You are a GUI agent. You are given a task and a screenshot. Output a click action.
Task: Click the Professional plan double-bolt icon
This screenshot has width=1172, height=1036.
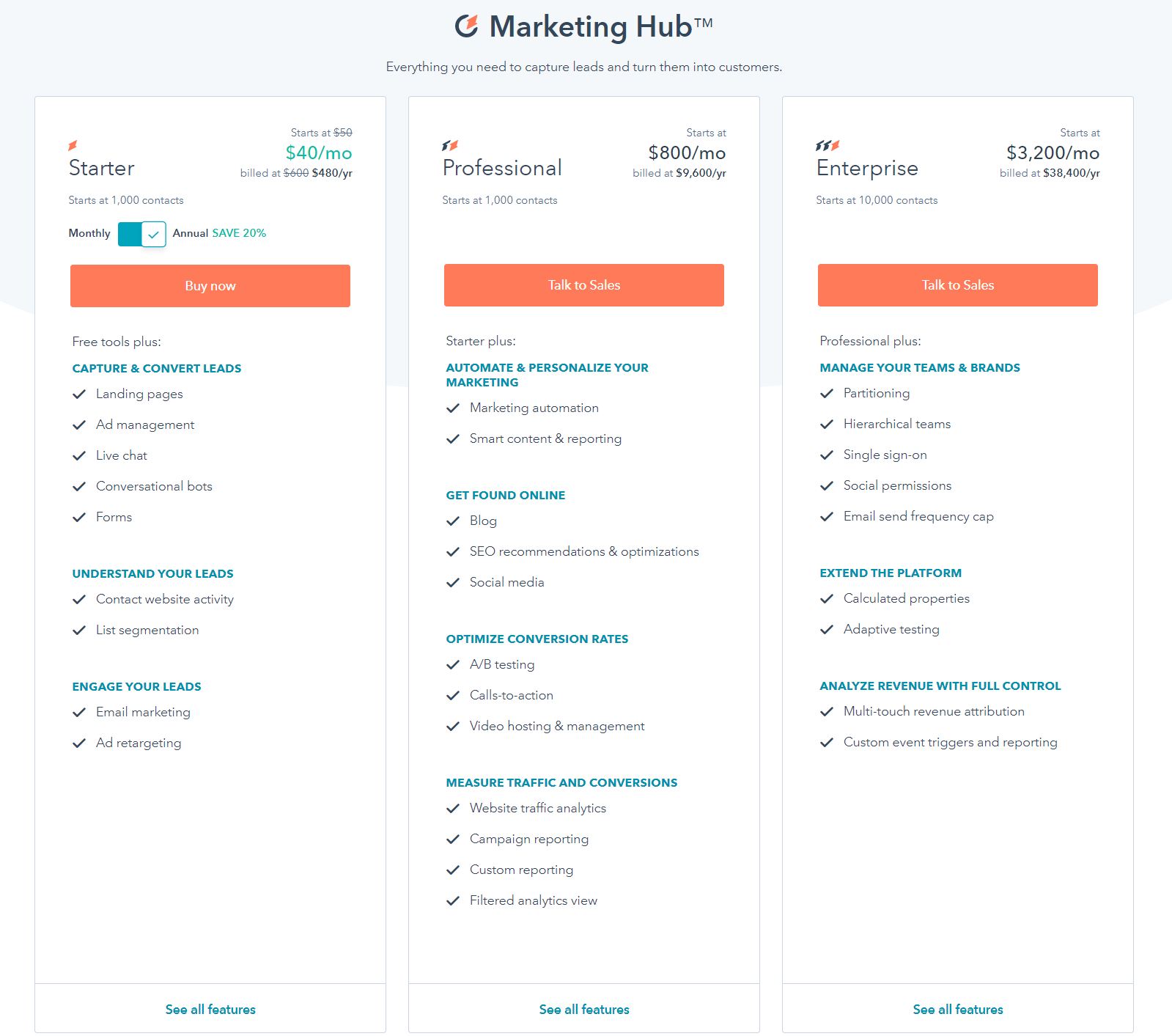click(450, 145)
